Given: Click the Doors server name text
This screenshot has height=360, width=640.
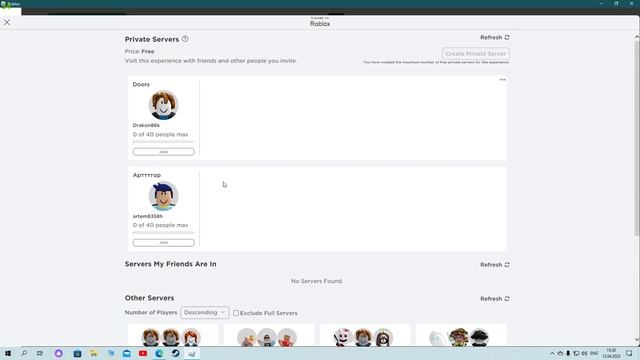Looking at the screenshot, I should click(141, 84).
